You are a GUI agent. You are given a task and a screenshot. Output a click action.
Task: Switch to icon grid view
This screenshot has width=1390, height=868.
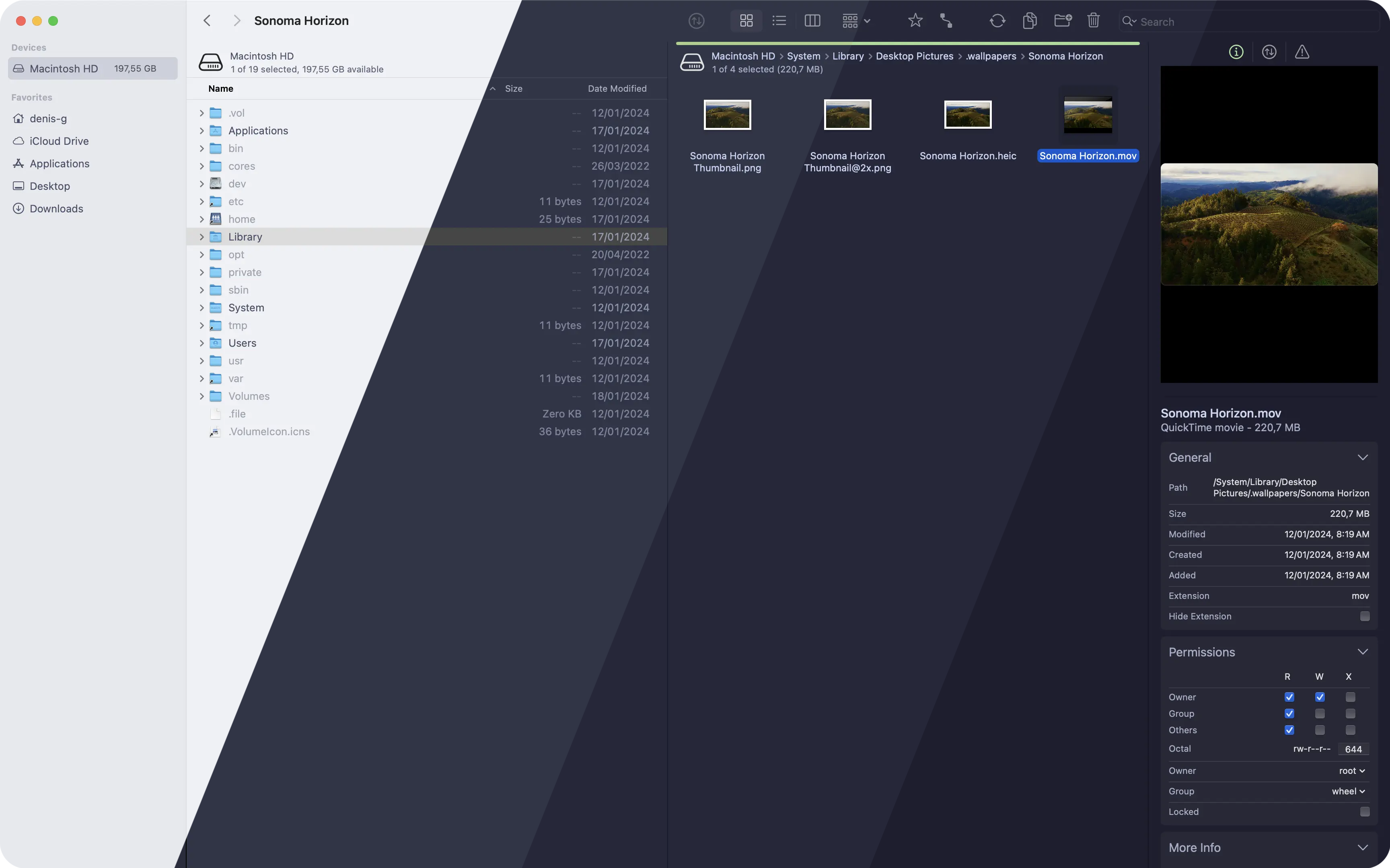[x=746, y=21]
